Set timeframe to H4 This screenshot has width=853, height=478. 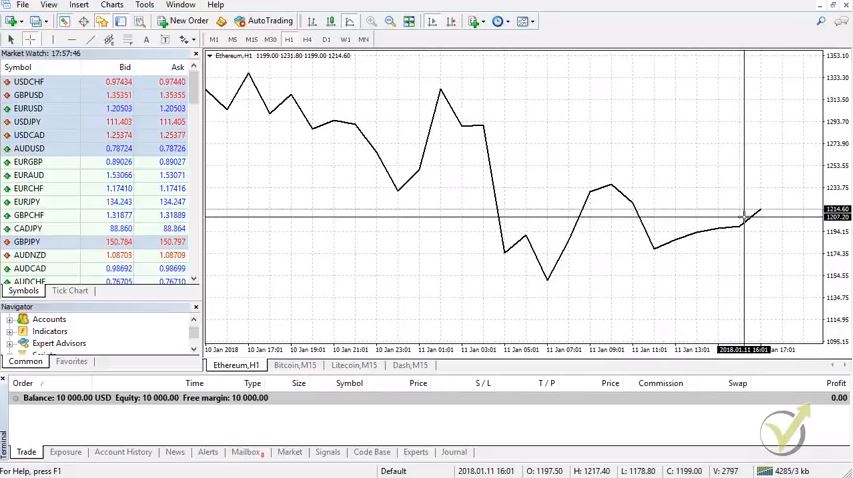[307, 39]
